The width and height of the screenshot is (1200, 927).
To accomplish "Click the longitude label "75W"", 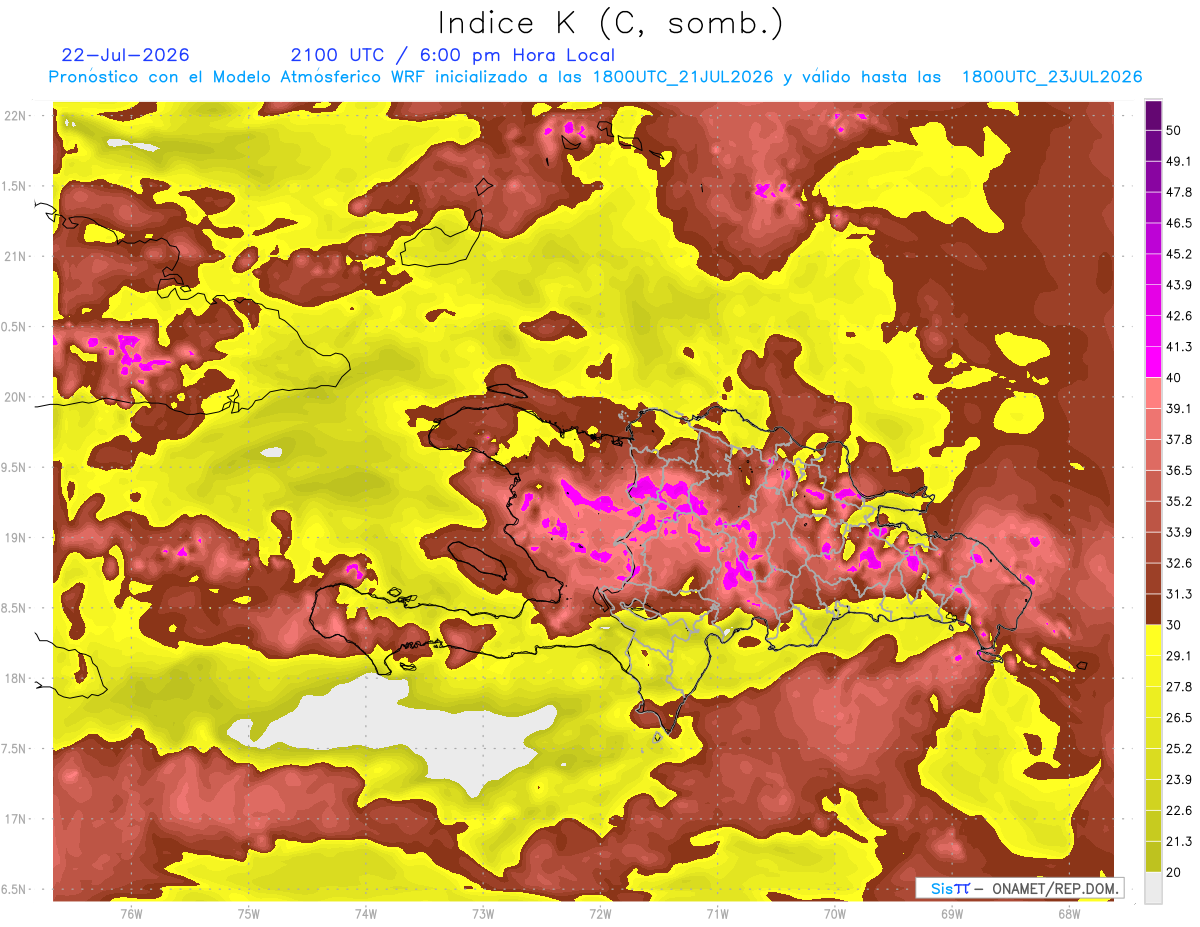I will (x=249, y=912).
